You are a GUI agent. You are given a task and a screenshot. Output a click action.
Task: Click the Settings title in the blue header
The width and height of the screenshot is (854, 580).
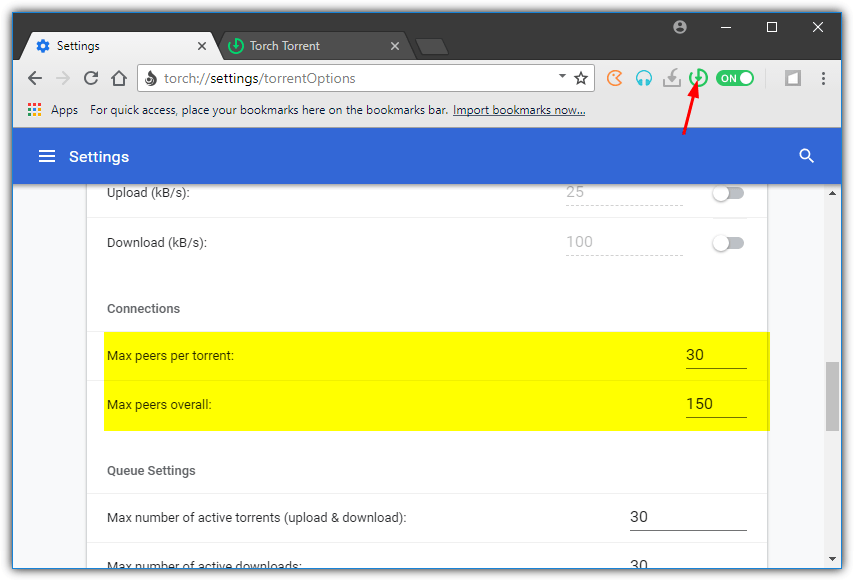(x=99, y=157)
